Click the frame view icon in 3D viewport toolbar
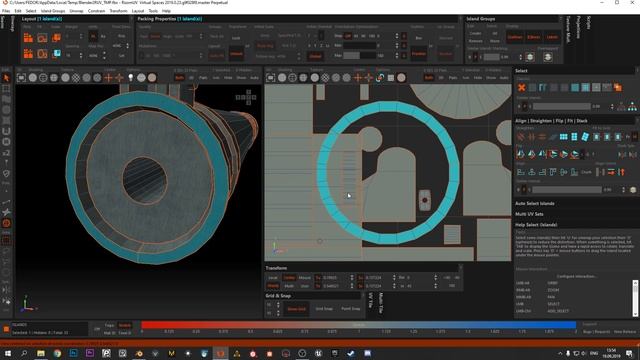This screenshot has width=640, height=360. tap(22, 78)
